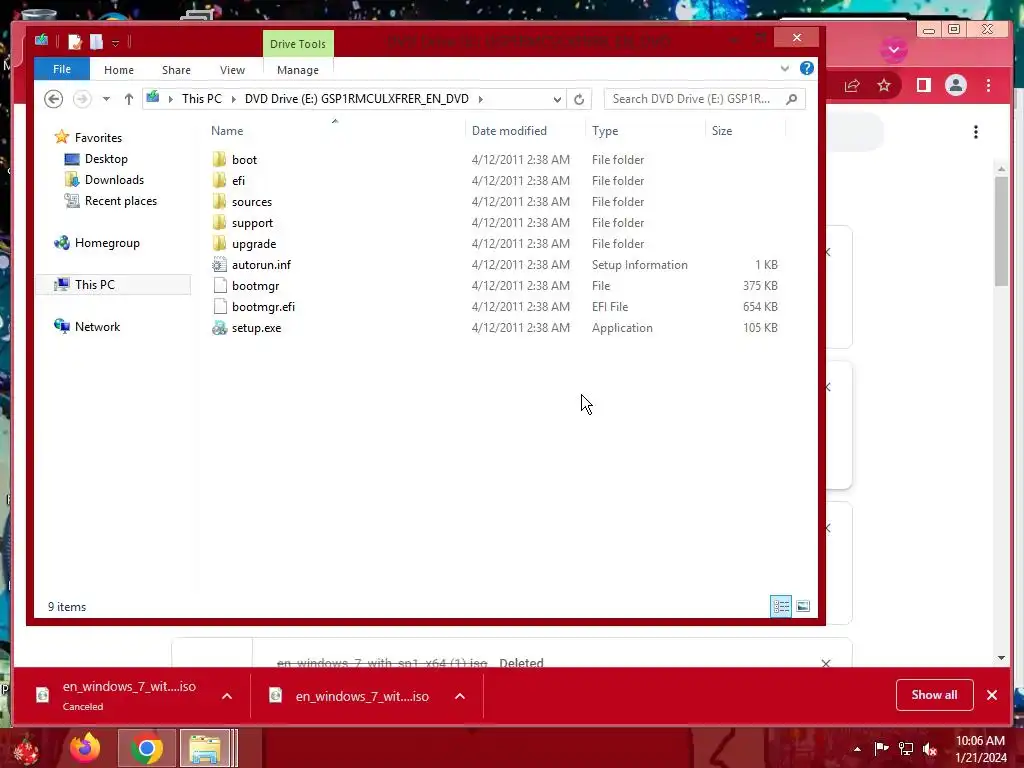Open menu for second ISO download

coord(460,696)
